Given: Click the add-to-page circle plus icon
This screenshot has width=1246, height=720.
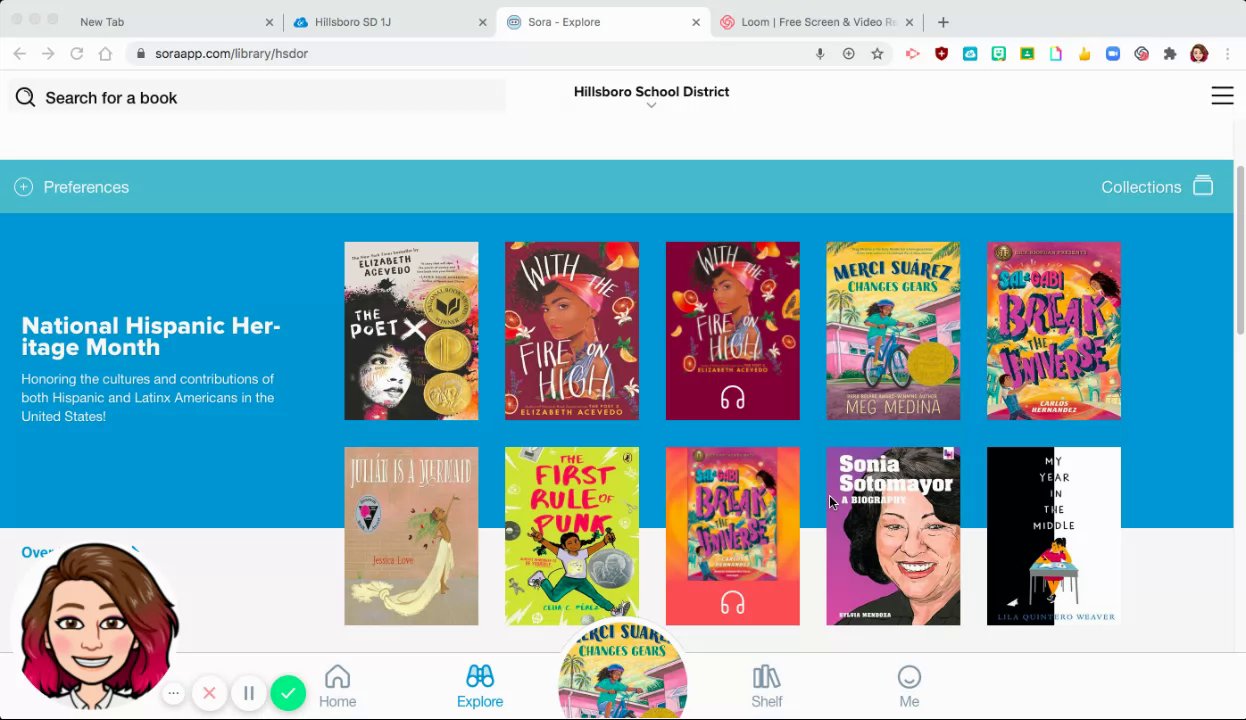Looking at the screenshot, I should pyautogui.click(x=849, y=54).
